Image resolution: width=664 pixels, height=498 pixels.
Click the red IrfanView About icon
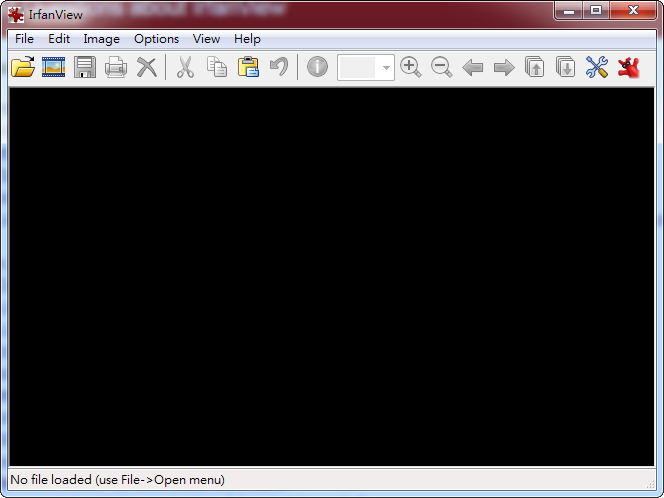click(628, 67)
